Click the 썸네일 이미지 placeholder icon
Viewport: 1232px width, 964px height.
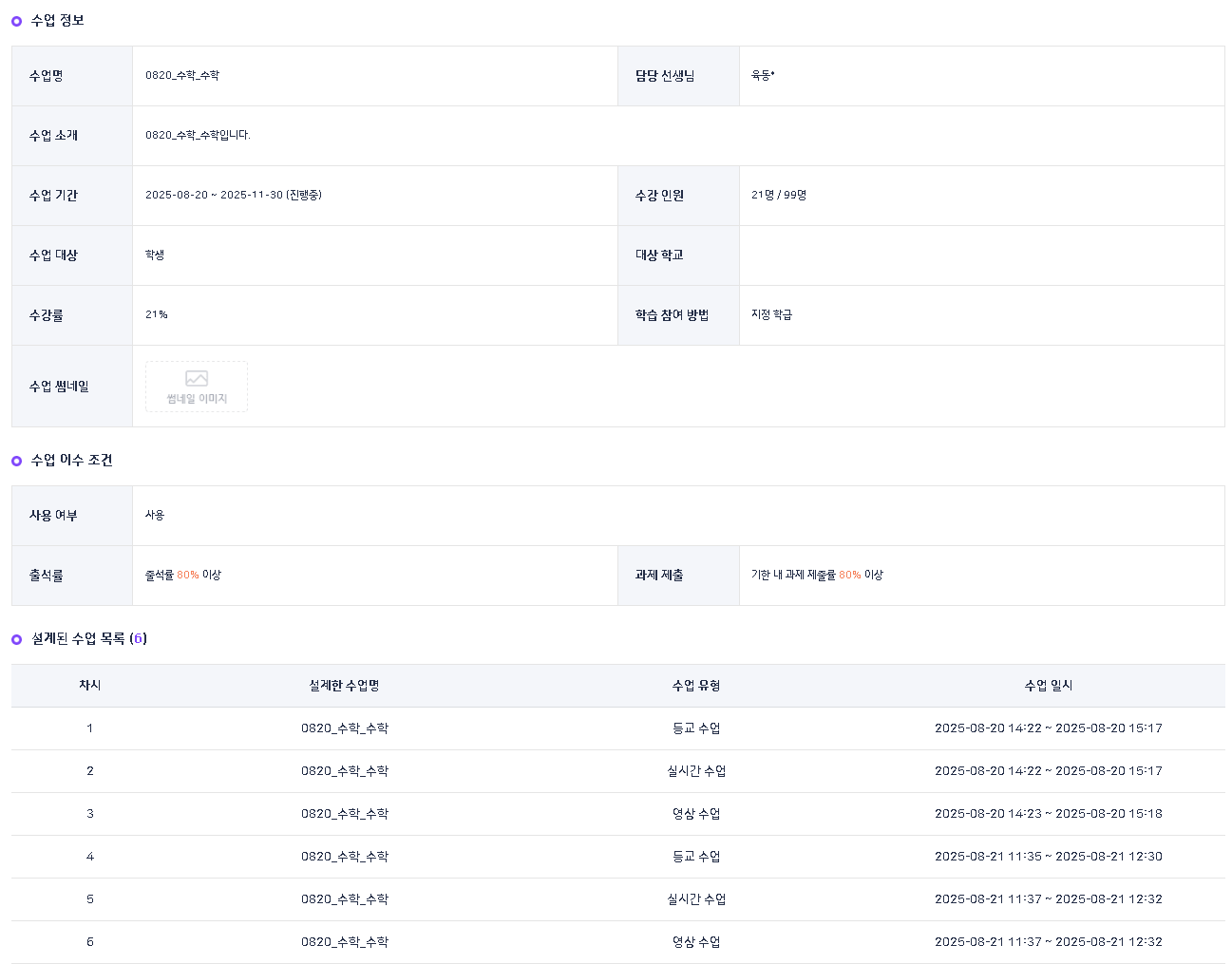pyautogui.click(x=197, y=379)
